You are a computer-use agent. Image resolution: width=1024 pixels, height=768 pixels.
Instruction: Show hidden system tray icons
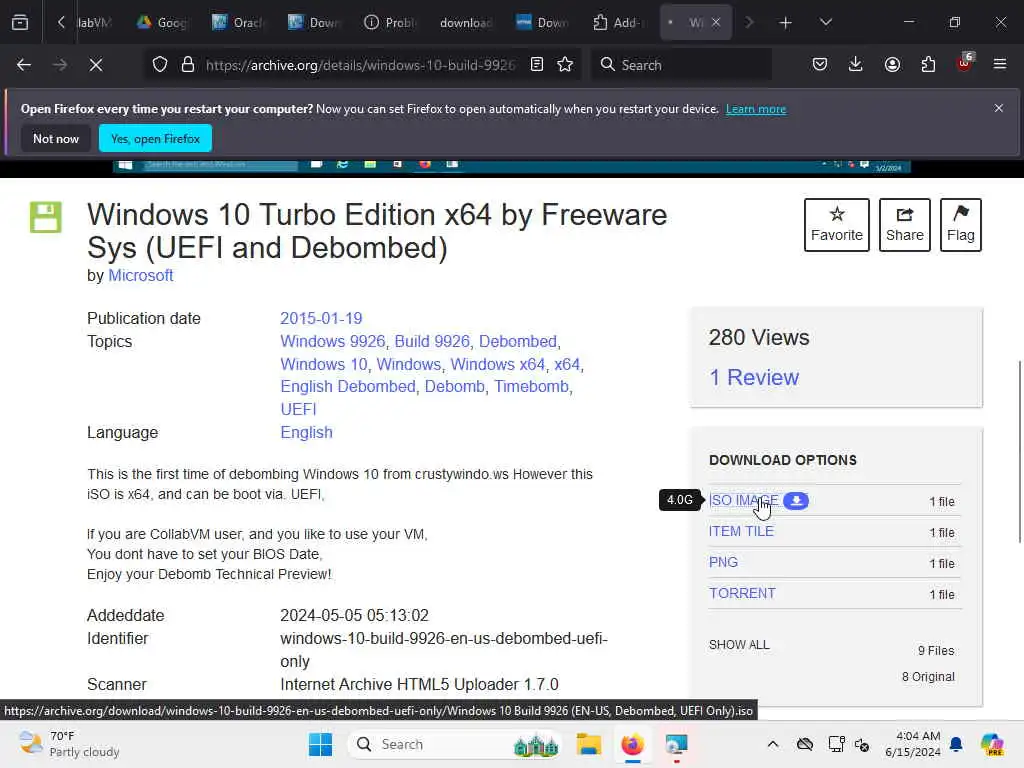[x=773, y=744]
